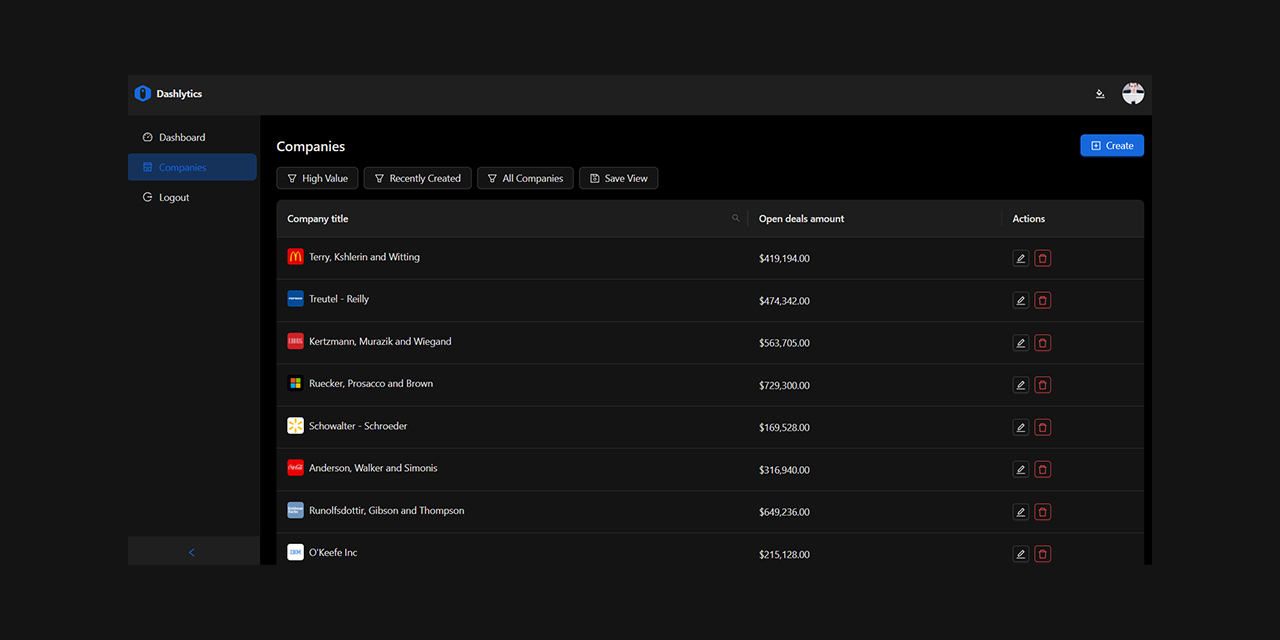Delete Runolfsdottir, Gibson and Thompson
The width and height of the screenshot is (1280, 640).
pyautogui.click(x=1043, y=512)
